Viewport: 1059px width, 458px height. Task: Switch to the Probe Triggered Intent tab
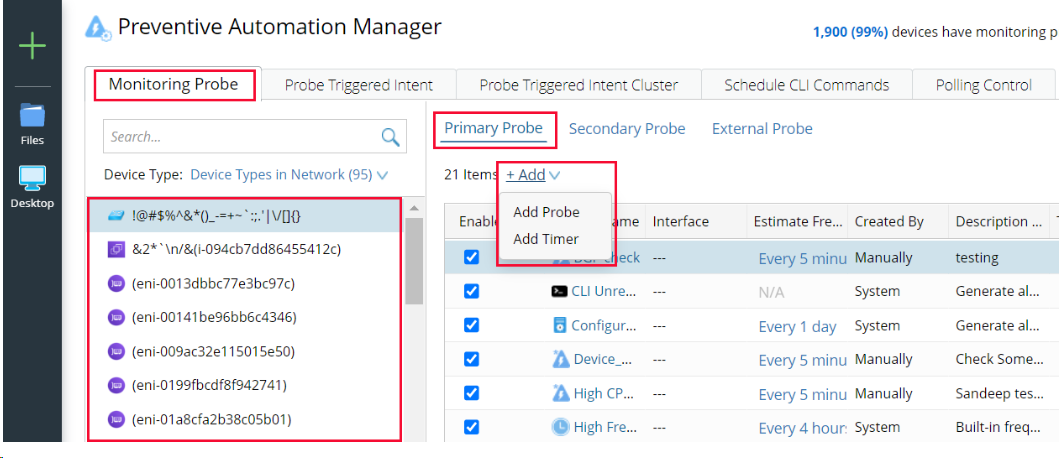coord(359,85)
